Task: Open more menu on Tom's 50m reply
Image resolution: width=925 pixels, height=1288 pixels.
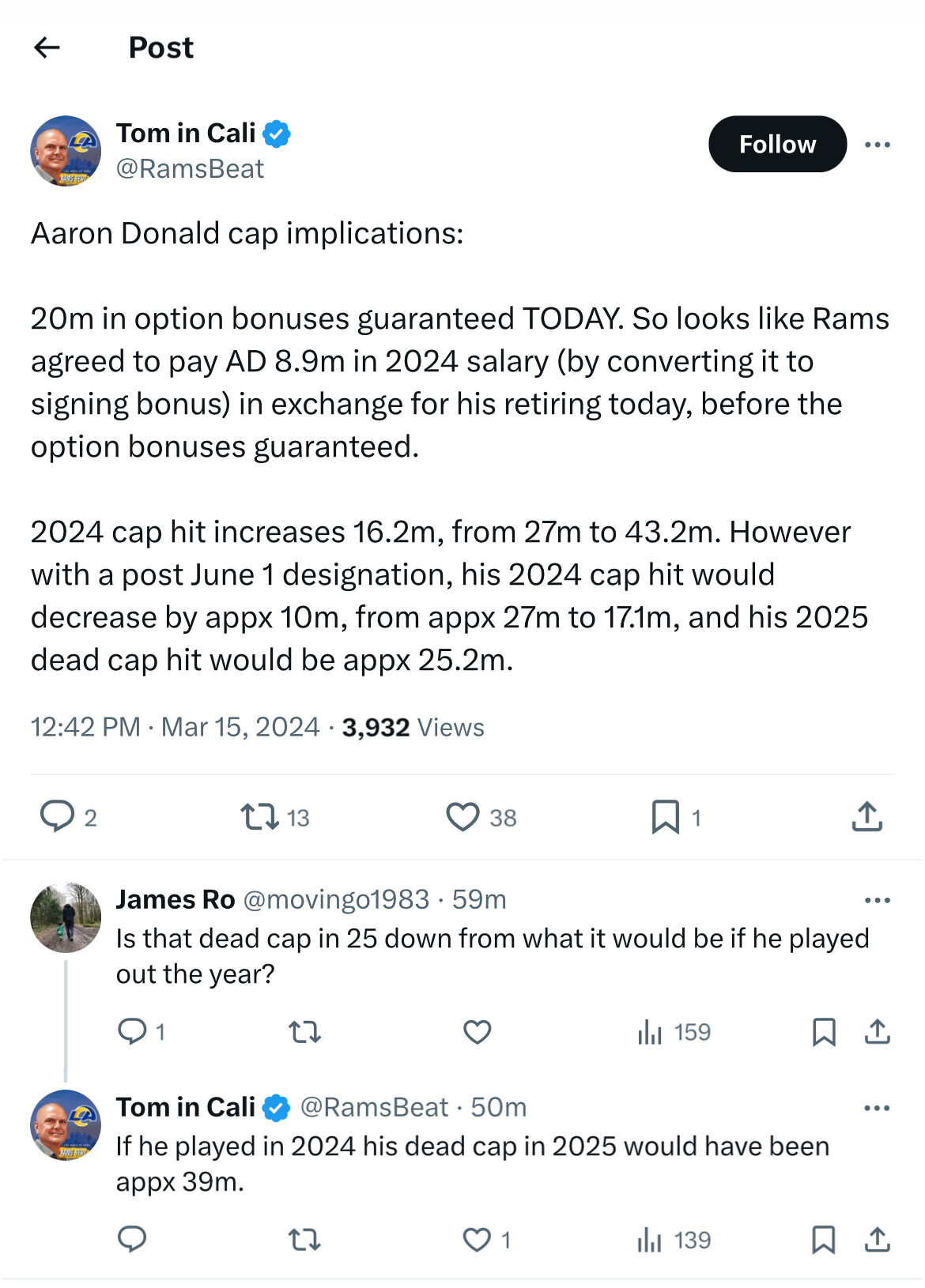Action: point(877,1108)
